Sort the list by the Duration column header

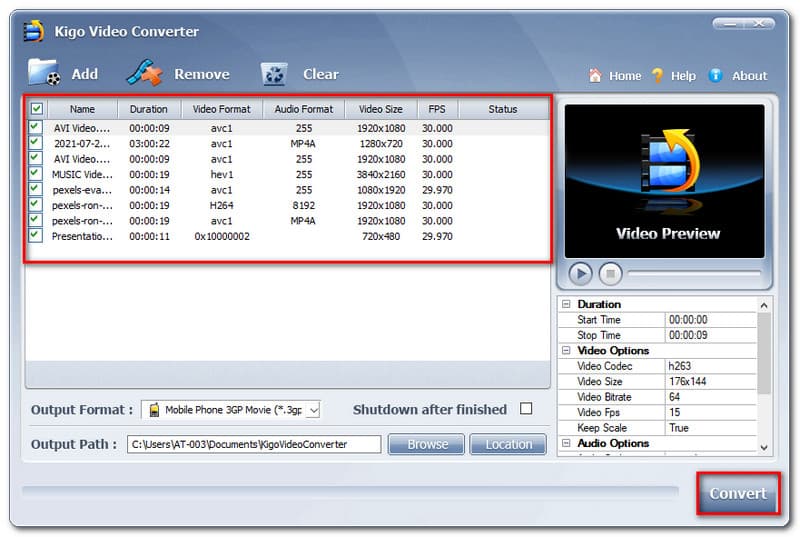[x=149, y=109]
